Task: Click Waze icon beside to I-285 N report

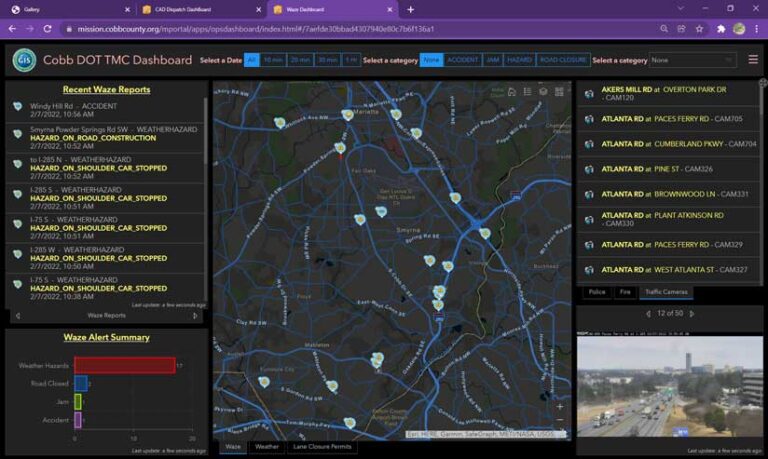Action: 18,164
